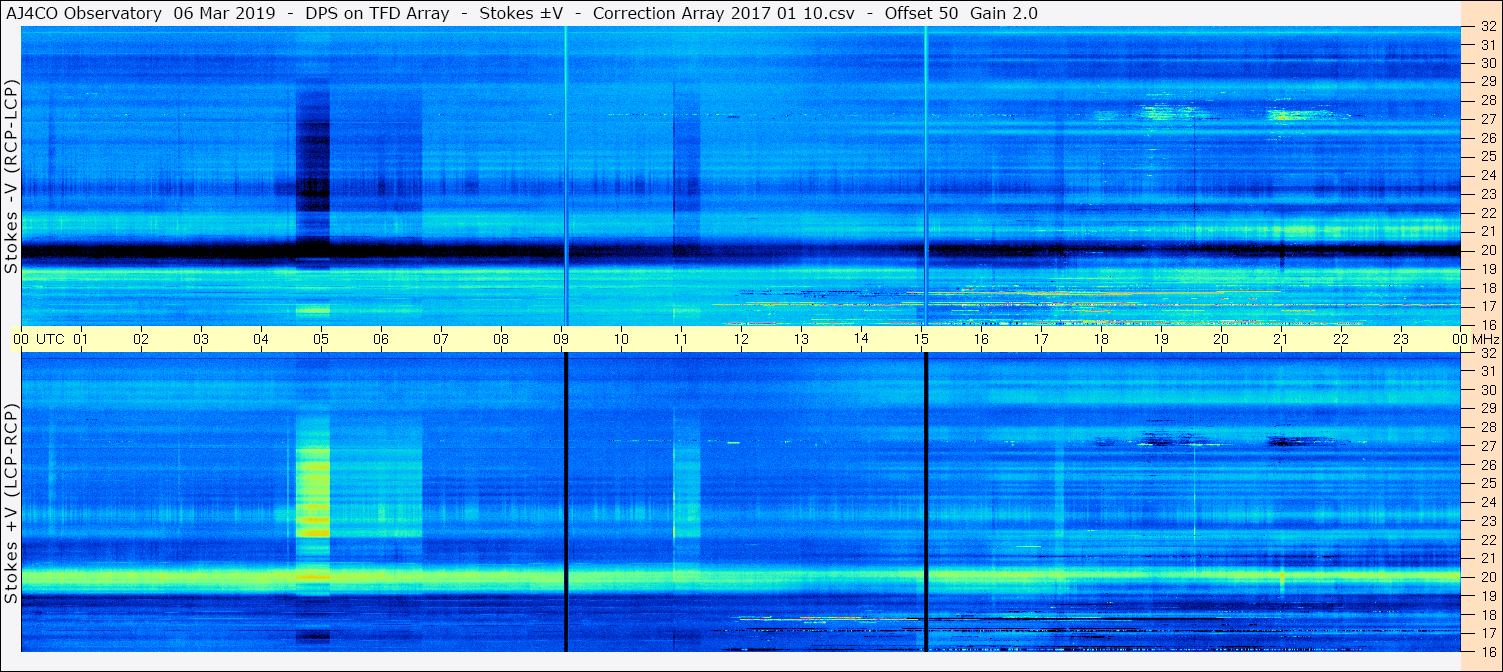Select the 09 hour tick on the time axis

tap(561, 339)
